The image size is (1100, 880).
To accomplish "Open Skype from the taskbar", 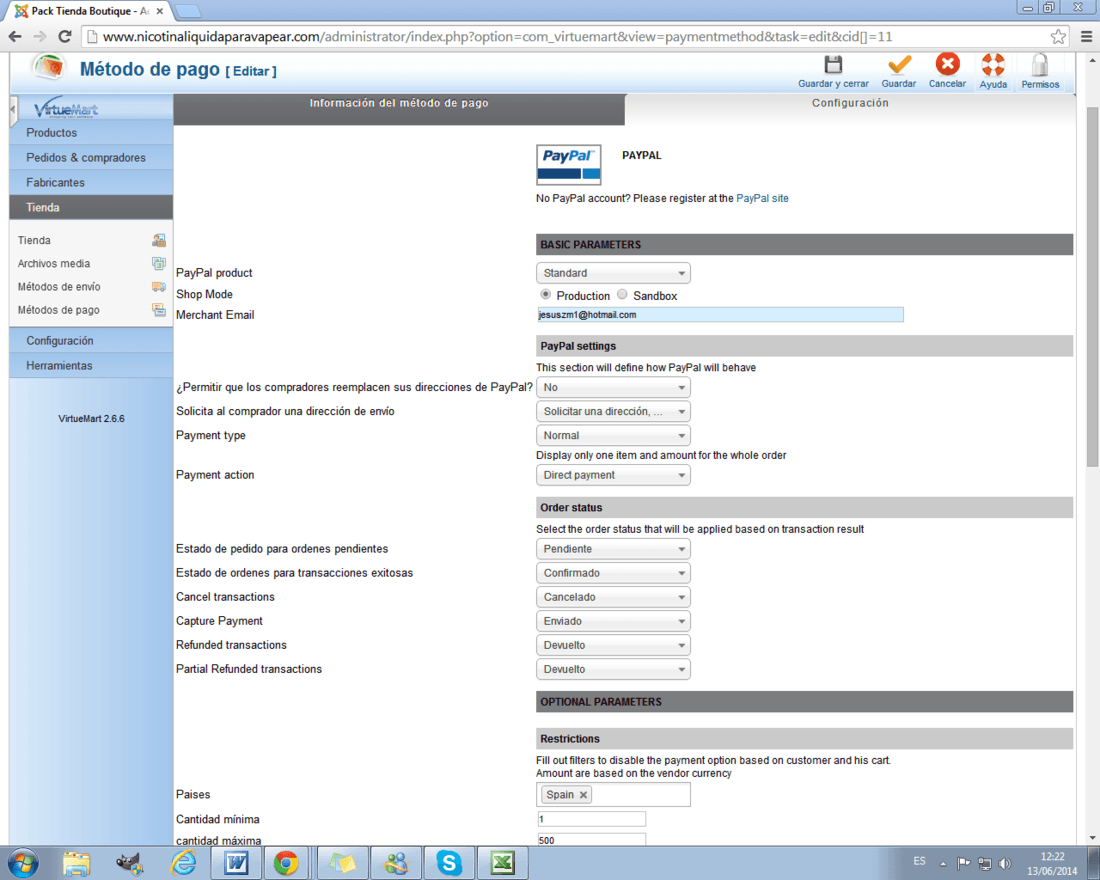I will pyautogui.click(x=448, y=863).
